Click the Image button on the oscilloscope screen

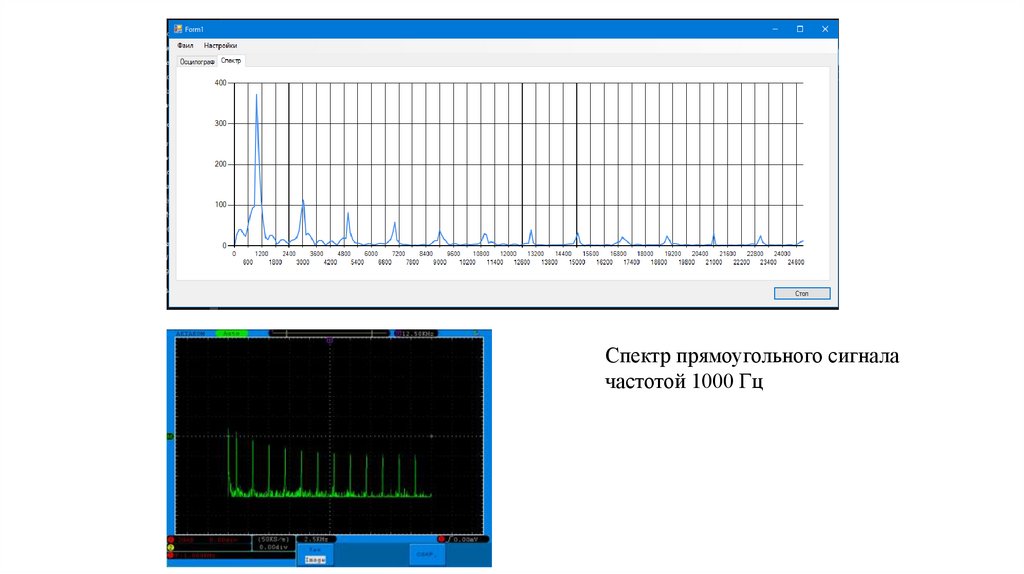(x=314, y=559)
